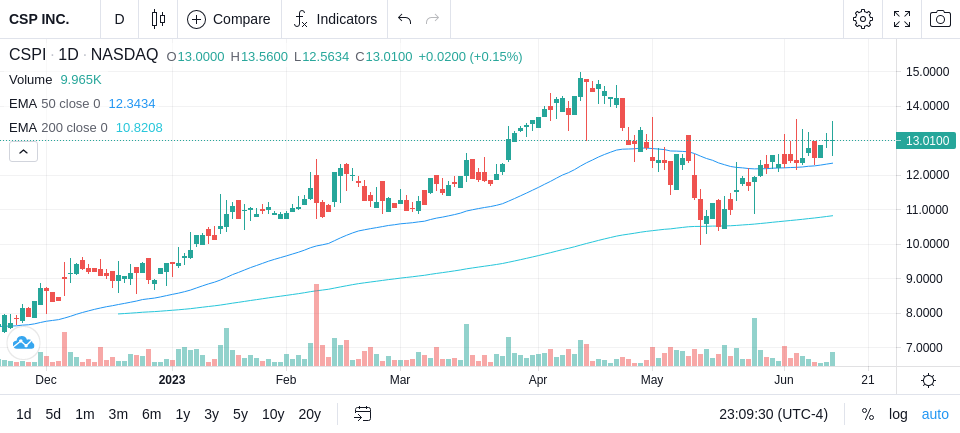Open the Indicators menu
This screenshot has height=433, width=960.
click(x=335, y=19)
